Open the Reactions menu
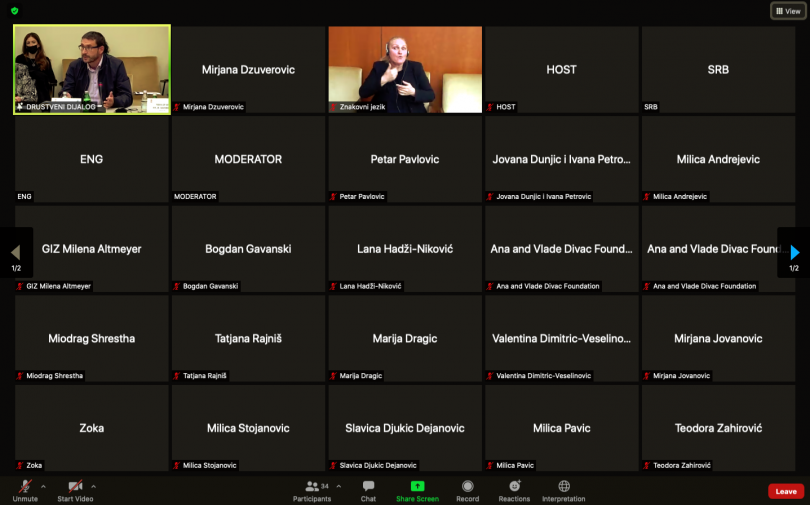 [x=514, y=489]
